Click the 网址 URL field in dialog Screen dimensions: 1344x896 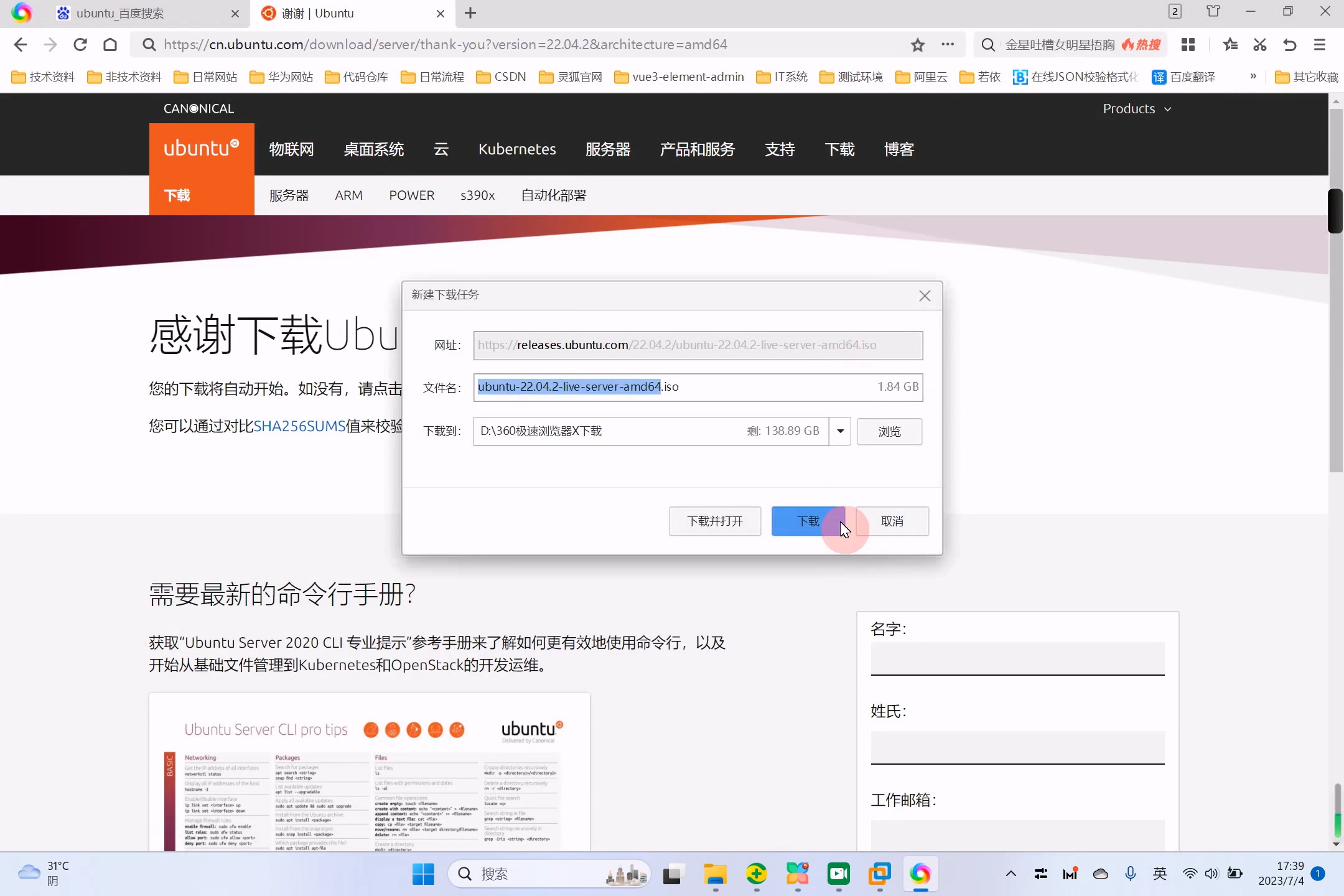(698, 345)
